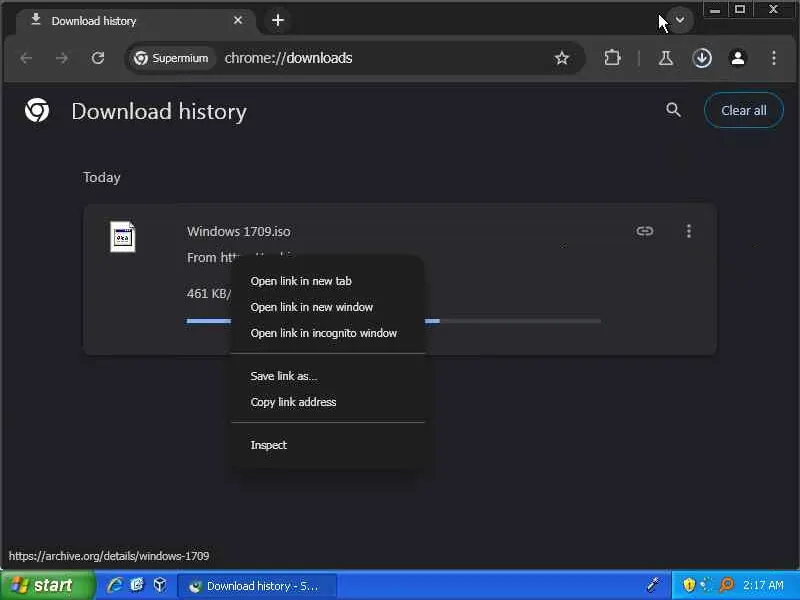Open the Chrome Labs flask icon
The image size is (800, 600).
pos(665,58)
